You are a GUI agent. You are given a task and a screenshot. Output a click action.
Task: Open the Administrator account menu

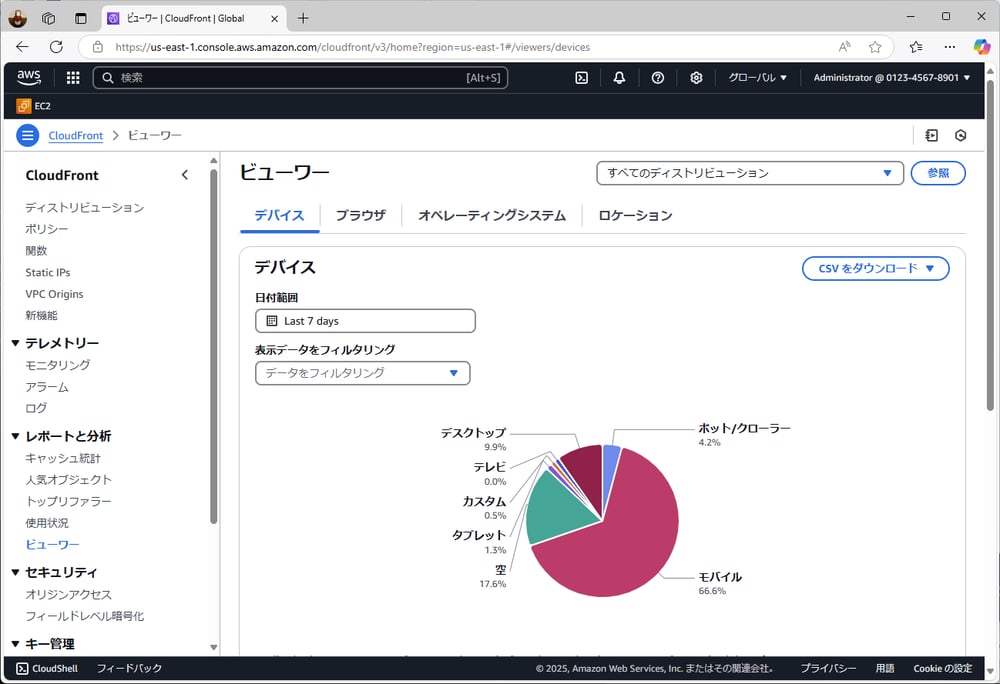point(892,78)
